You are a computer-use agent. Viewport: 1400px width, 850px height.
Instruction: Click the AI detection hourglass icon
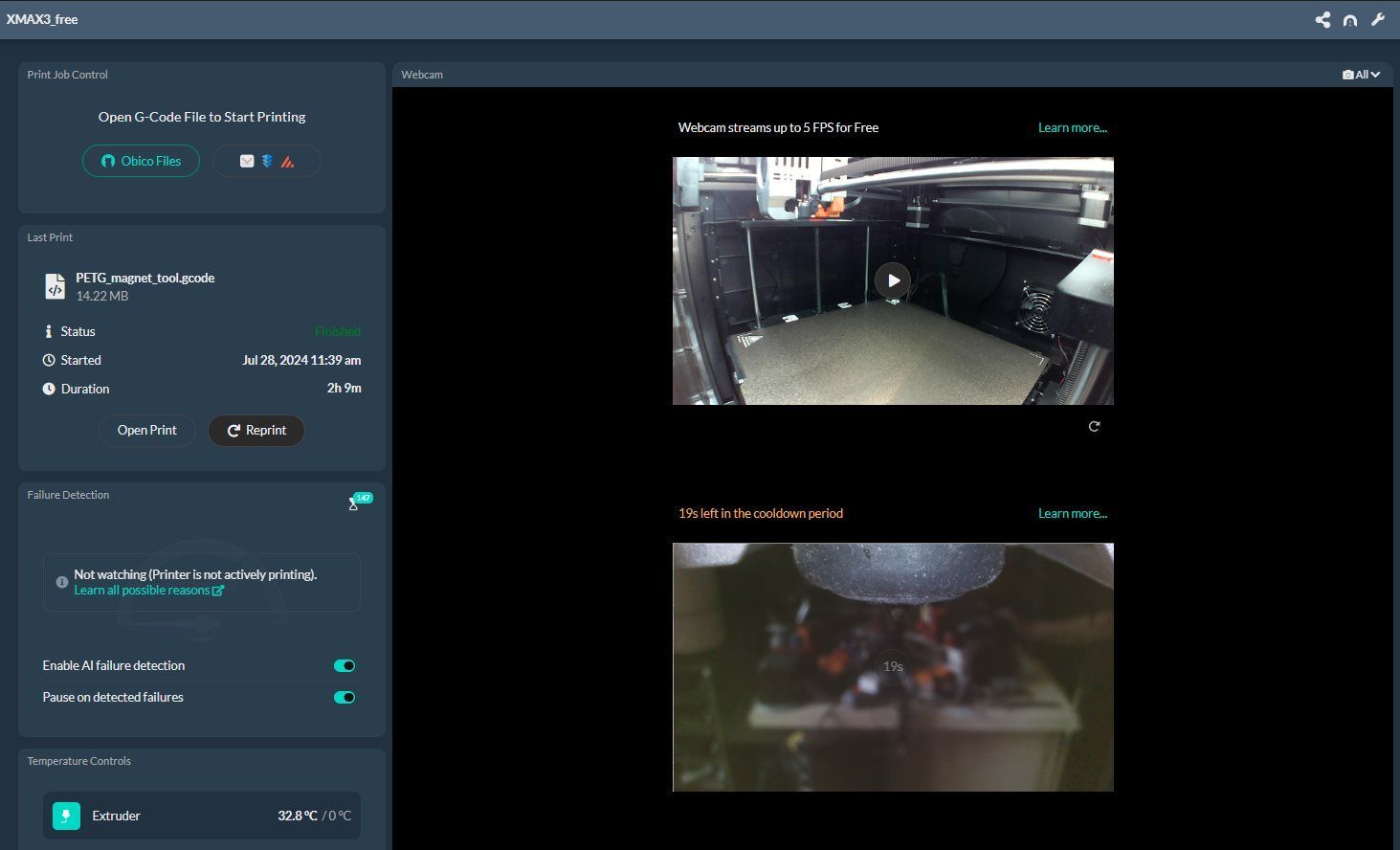(x=353, y=504)
